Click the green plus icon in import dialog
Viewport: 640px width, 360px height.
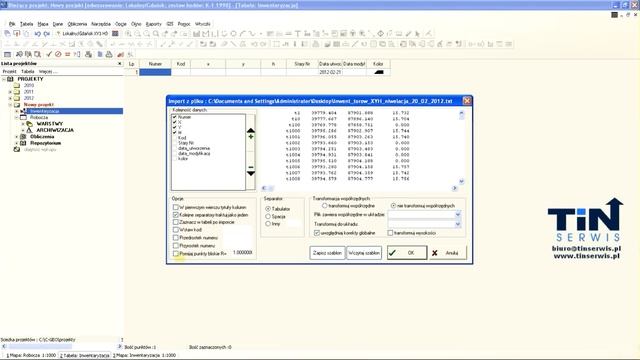251,137
